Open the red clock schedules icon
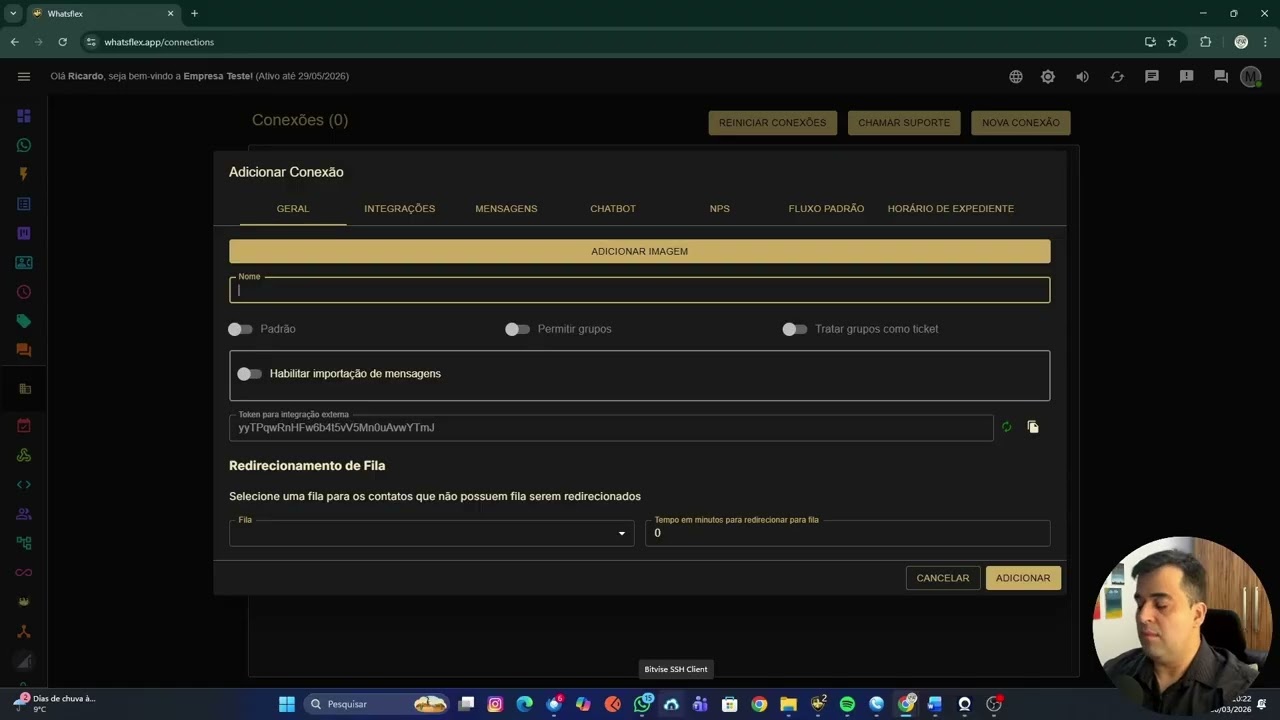Image resolution: width=1280 pixels, height=720 pixels. (x=24, y=292)
